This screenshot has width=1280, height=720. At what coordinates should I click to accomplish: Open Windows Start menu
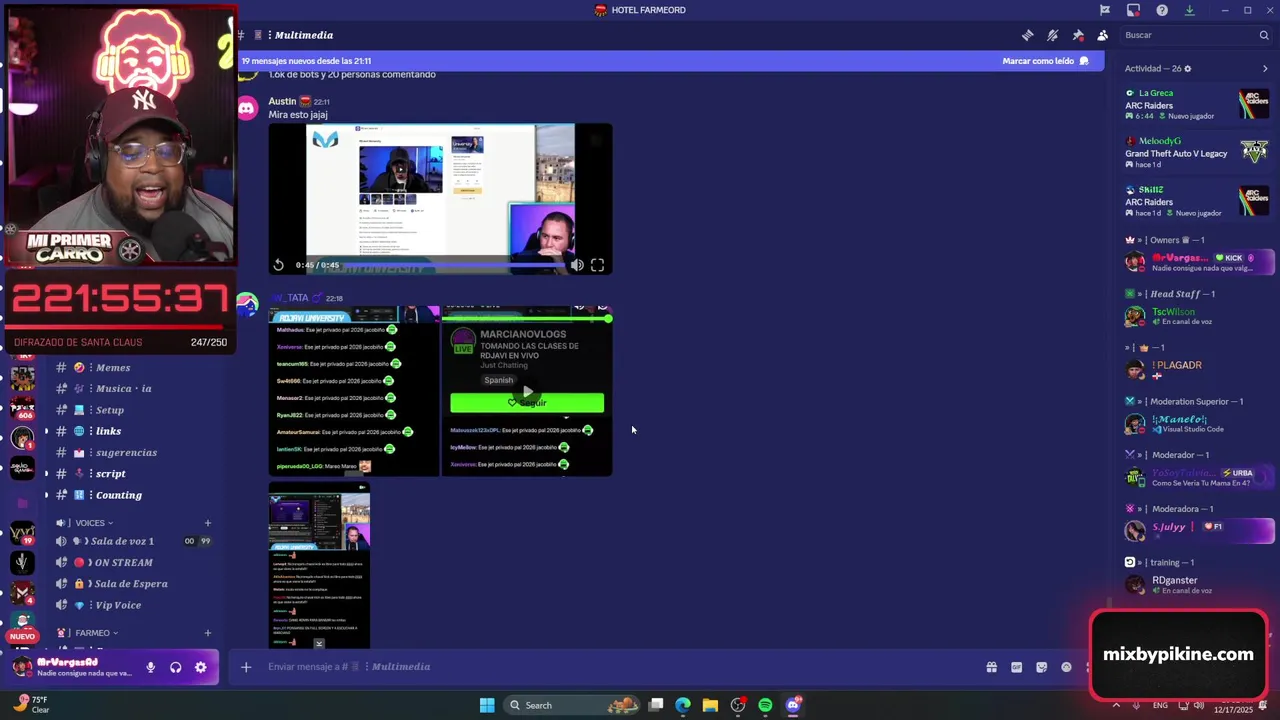click(x=487, y=705)
